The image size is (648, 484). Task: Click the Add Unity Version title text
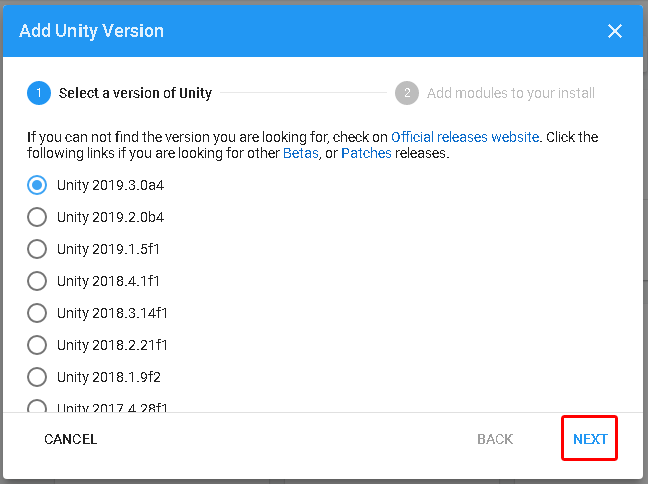pyautogui.click(x=91, y=31)
